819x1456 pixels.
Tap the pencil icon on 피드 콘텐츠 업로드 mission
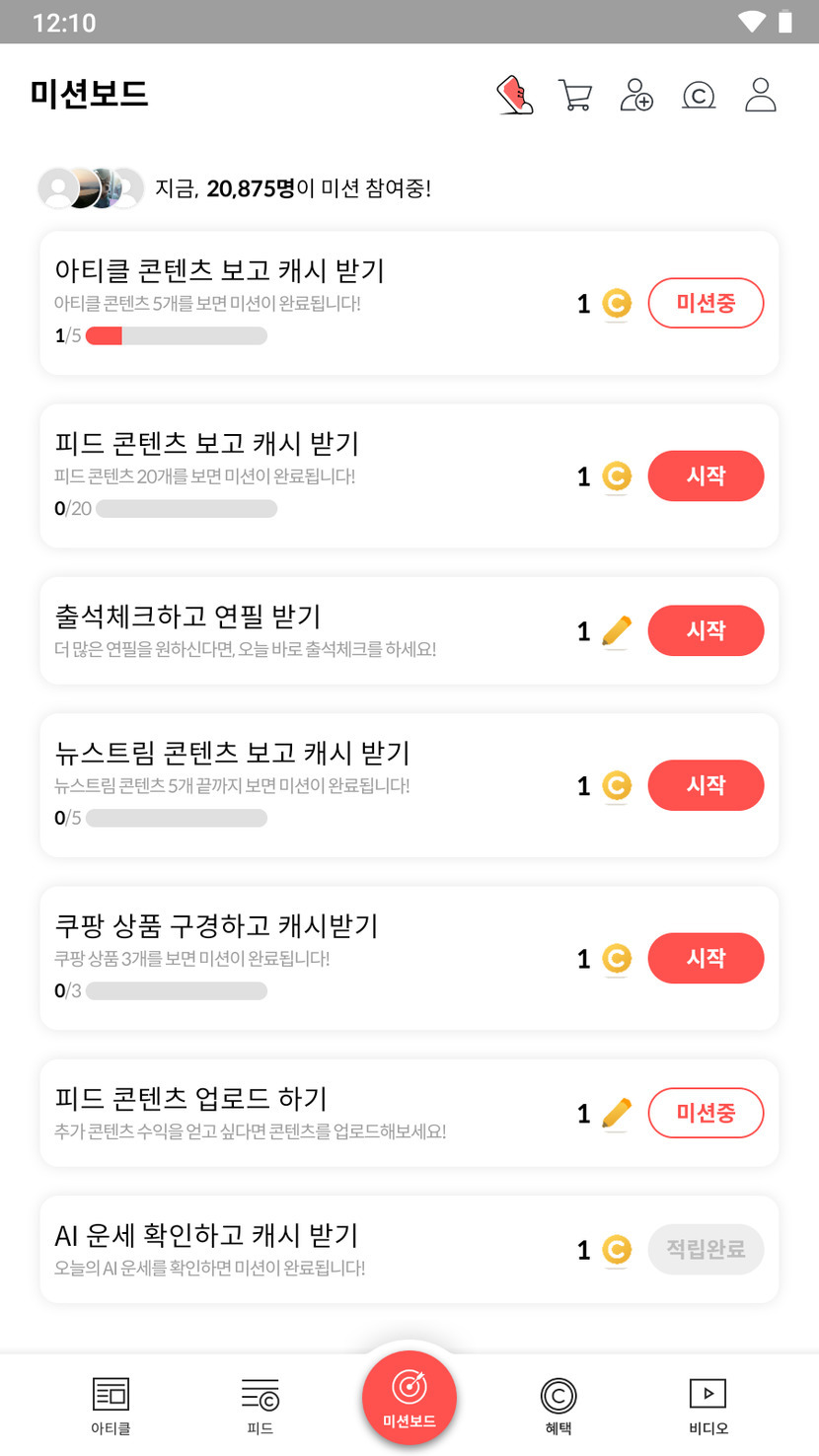click(x=617, y=1114)
